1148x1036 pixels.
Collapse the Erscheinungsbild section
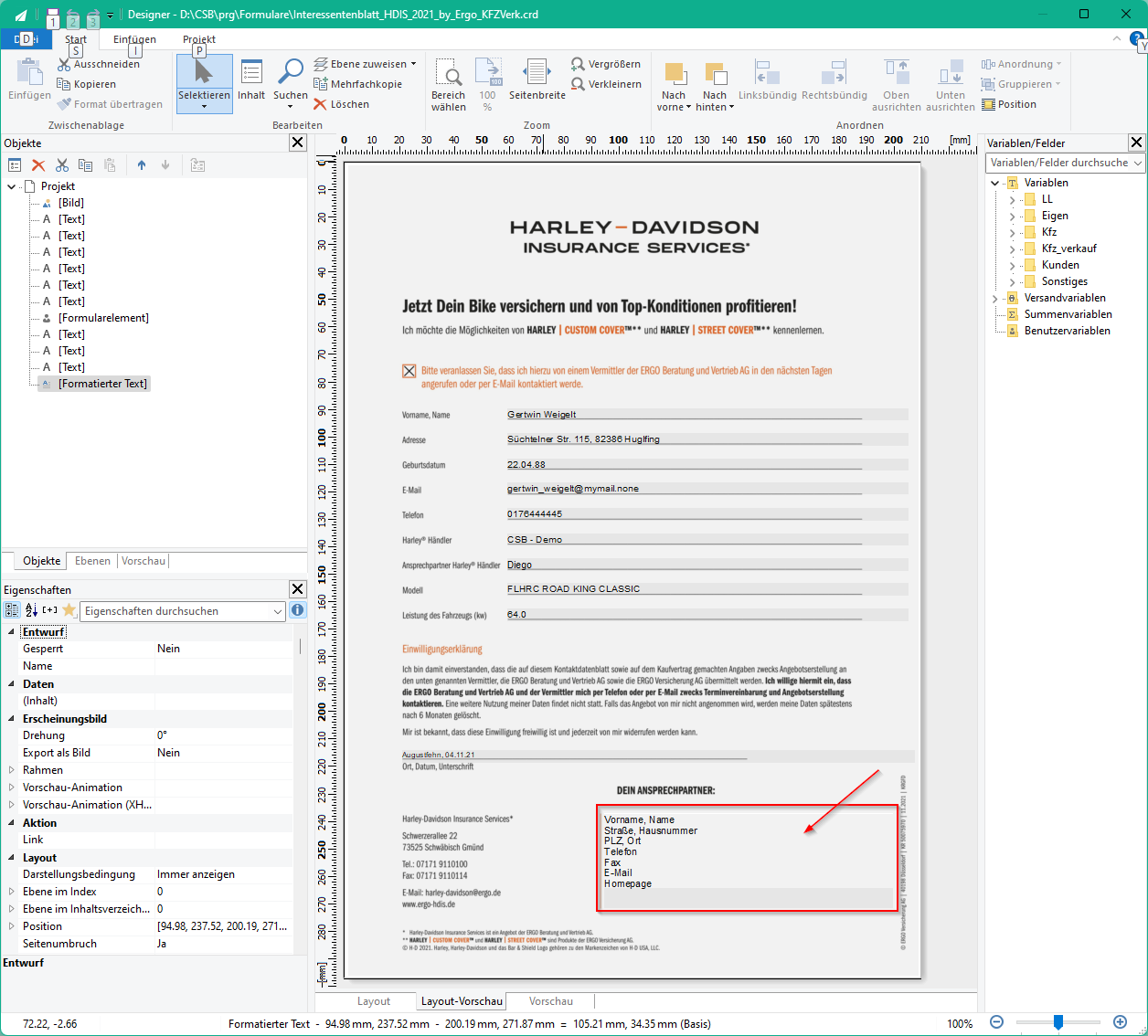11,719
